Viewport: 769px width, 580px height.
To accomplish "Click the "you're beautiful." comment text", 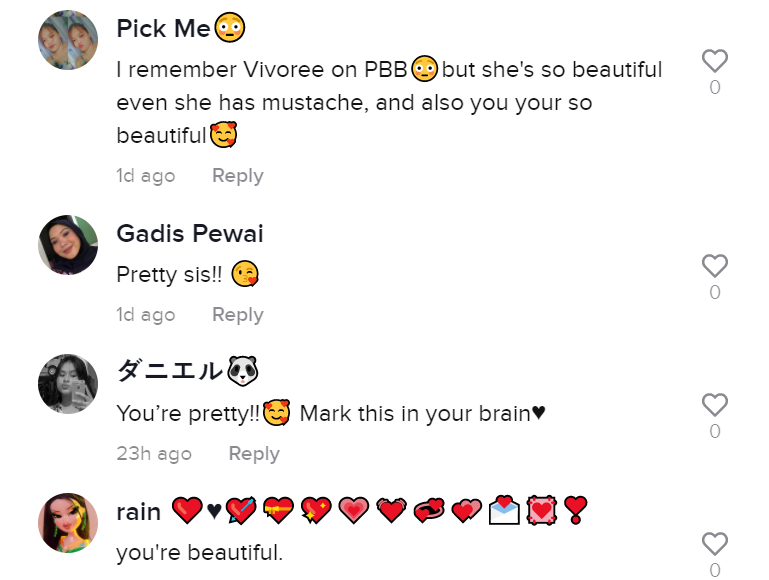I will [200, 552].
